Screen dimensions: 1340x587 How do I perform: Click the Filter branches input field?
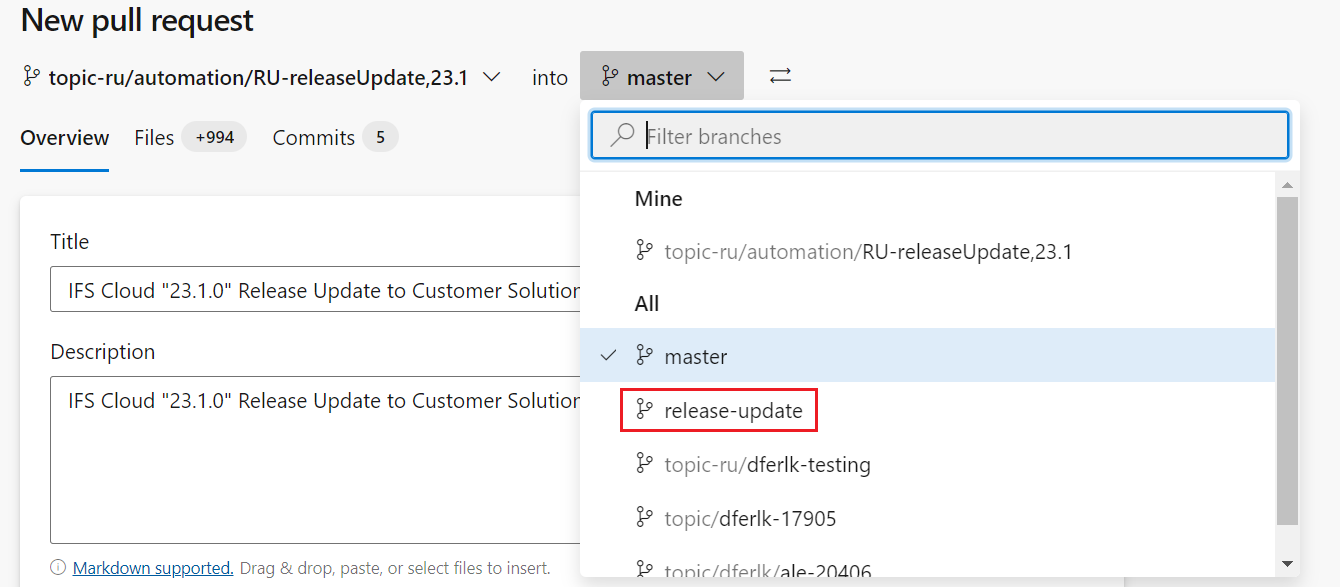point(900,135)
